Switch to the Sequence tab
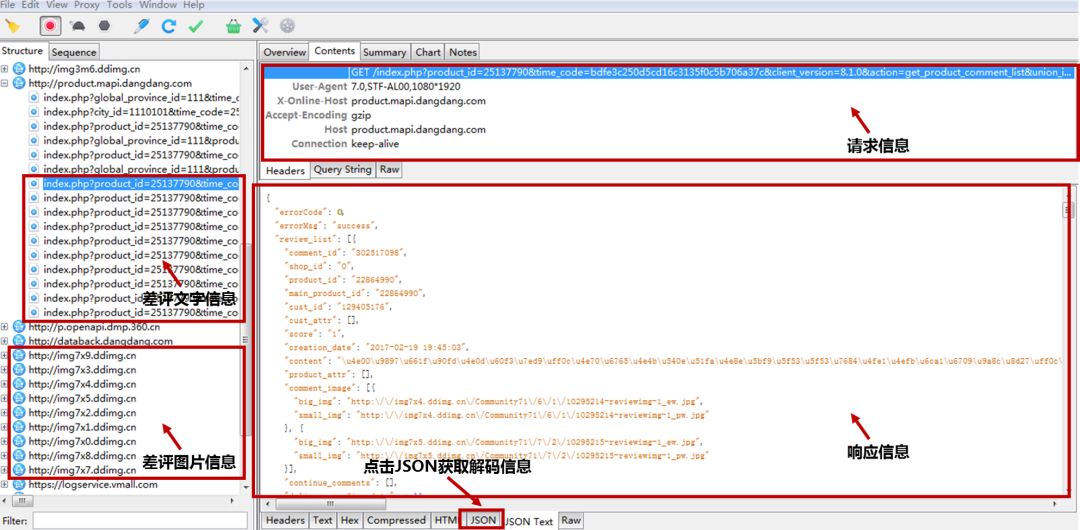The width and height of the screenshot is (1080, 530). tap(74, 52)
